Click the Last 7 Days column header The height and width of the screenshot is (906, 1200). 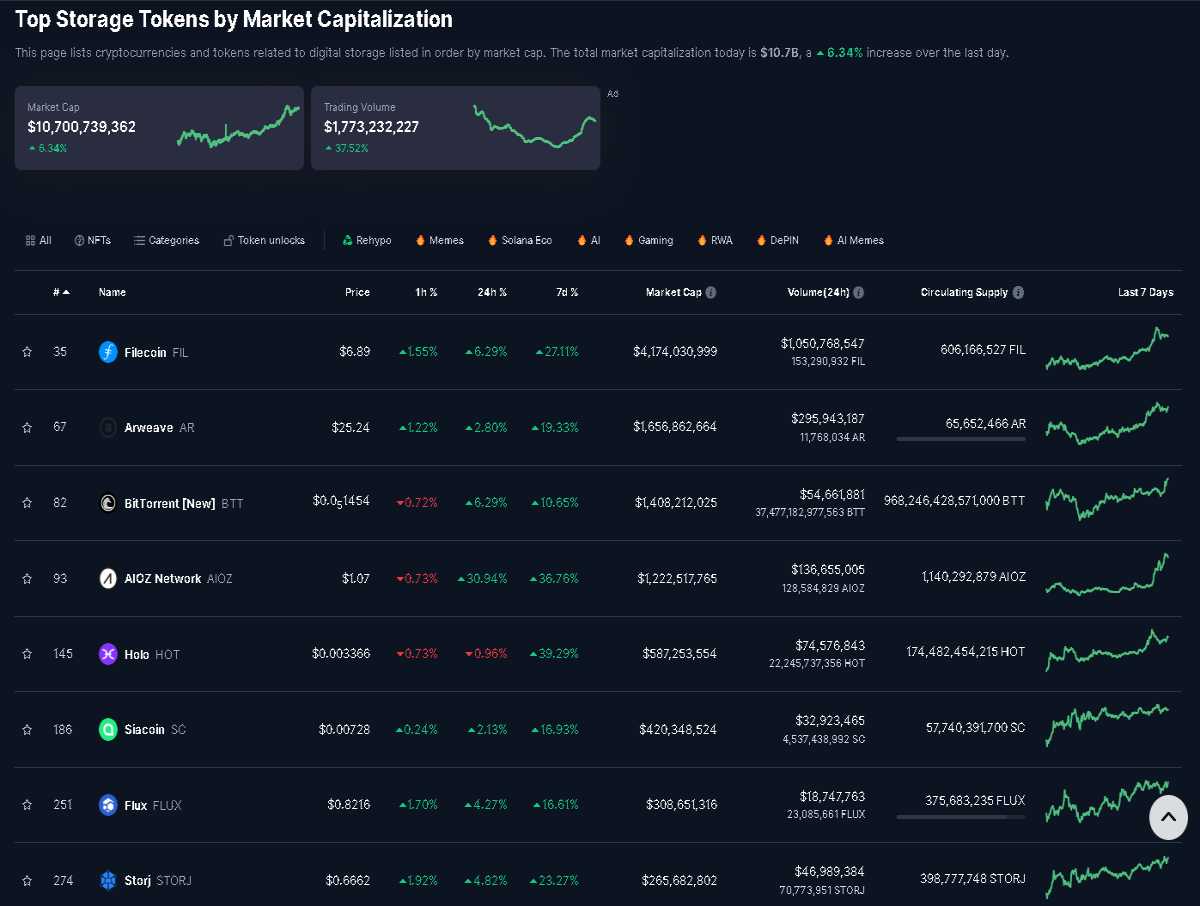coord(1146,293)
